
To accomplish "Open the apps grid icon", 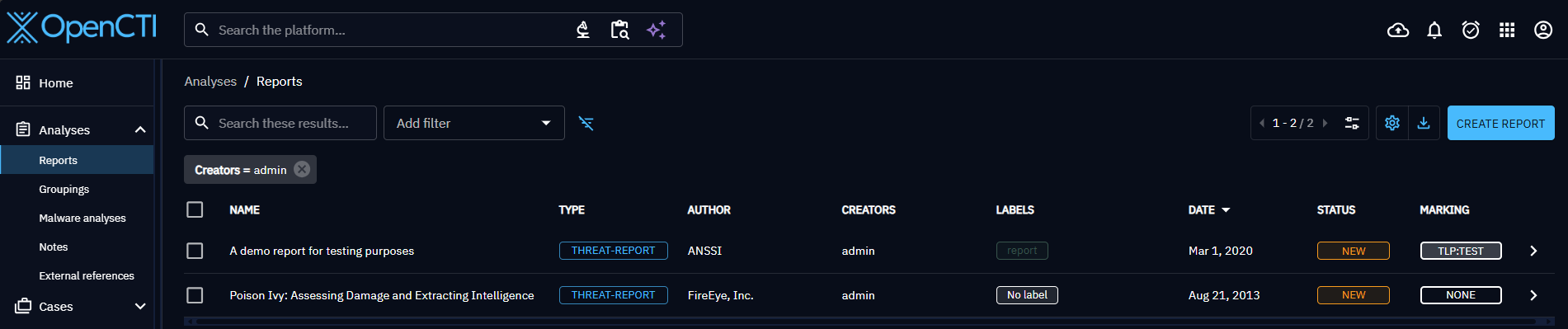I will pyautogui.click(x=1507, y=31).
